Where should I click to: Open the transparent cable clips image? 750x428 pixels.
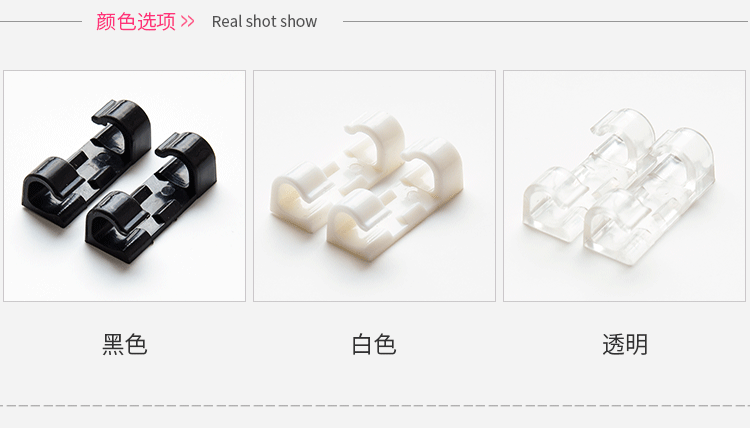pos(624,186)
